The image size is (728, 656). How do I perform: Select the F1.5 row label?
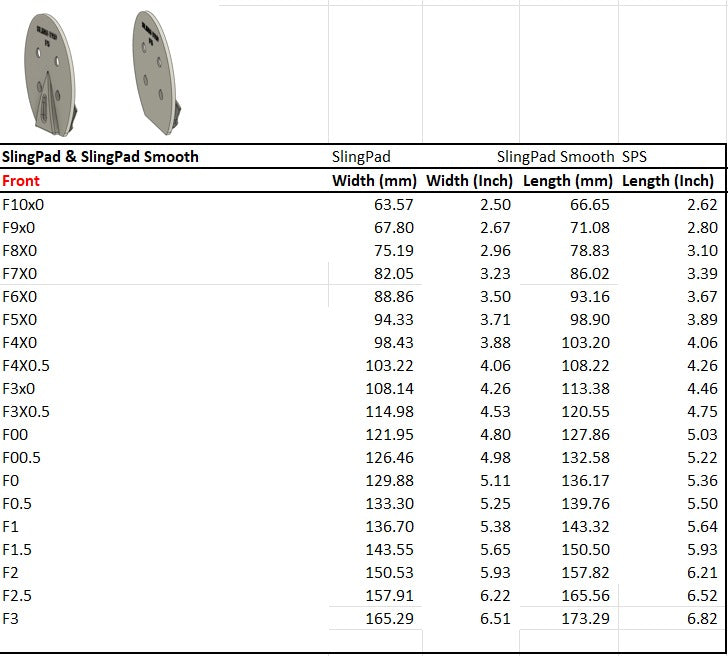click(x=17, y=550)
